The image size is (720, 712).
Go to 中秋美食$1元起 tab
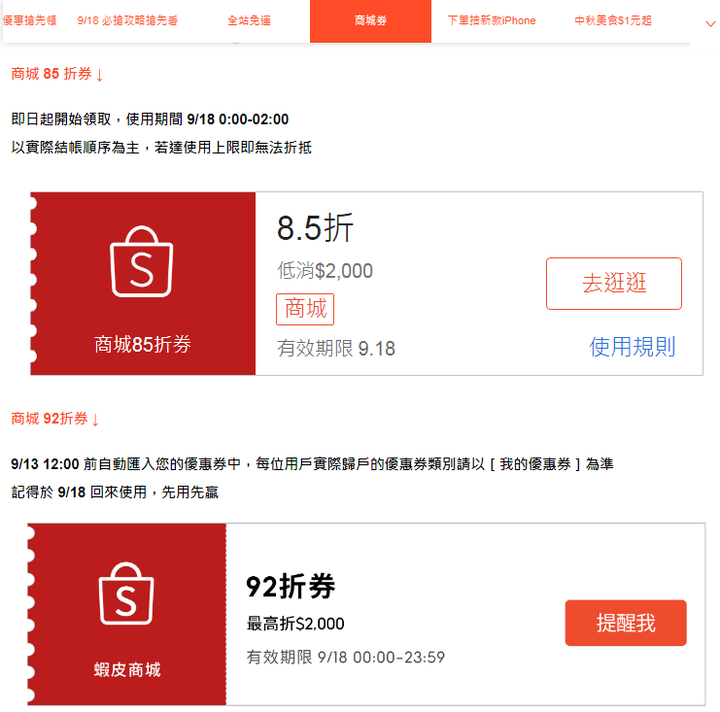click(613, 21)
